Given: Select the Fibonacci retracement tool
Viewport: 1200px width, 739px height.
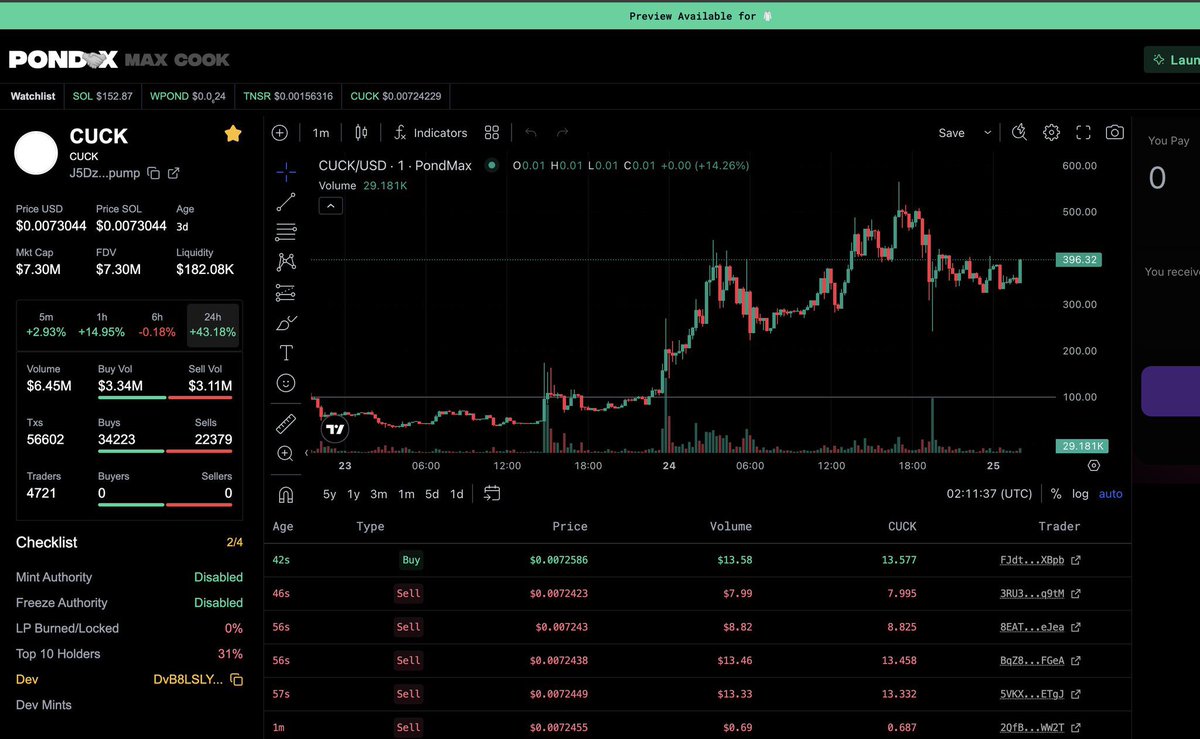Looking at the screenshot, I should pyautogui.click(x=285, y=232).
